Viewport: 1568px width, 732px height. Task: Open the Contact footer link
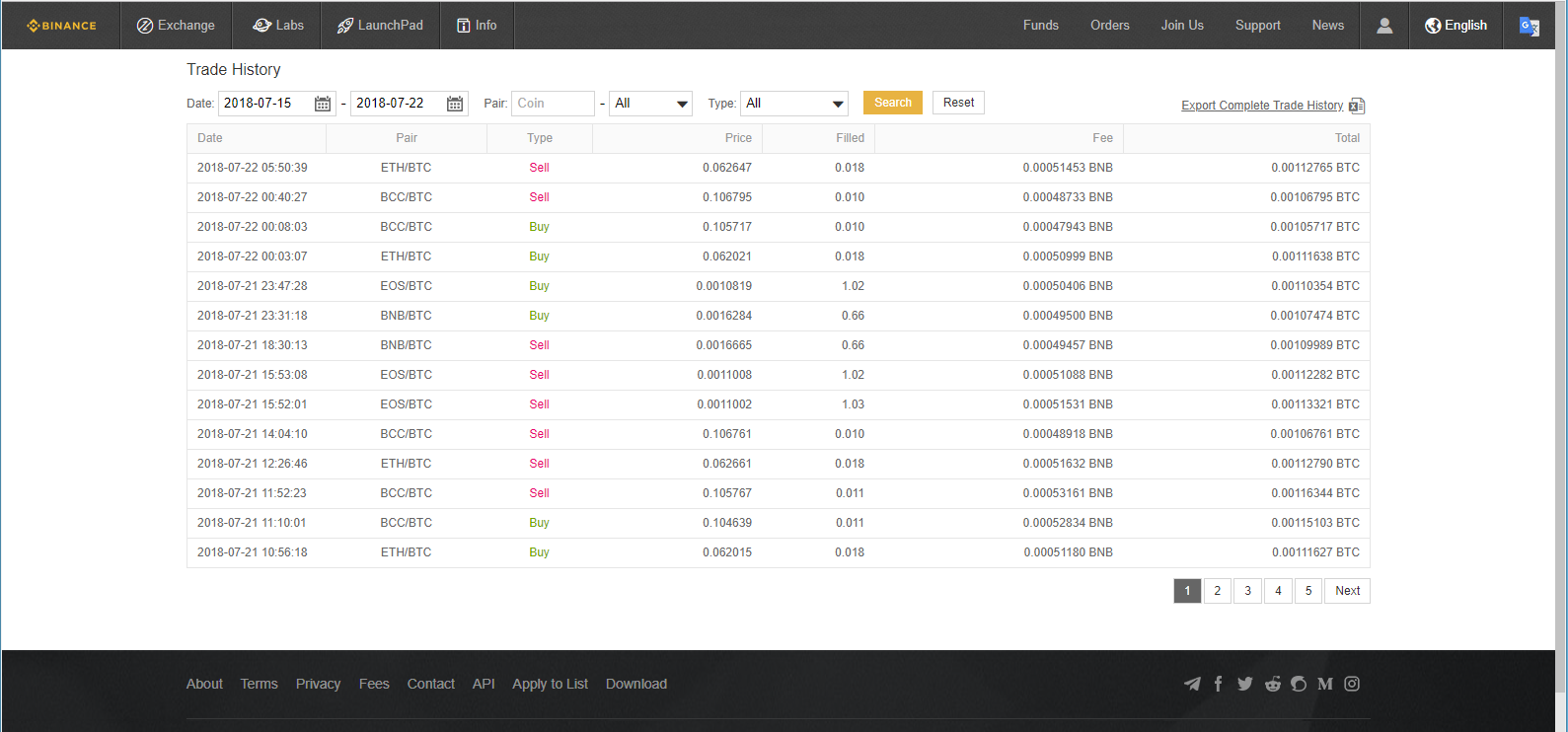click(431, 684)
